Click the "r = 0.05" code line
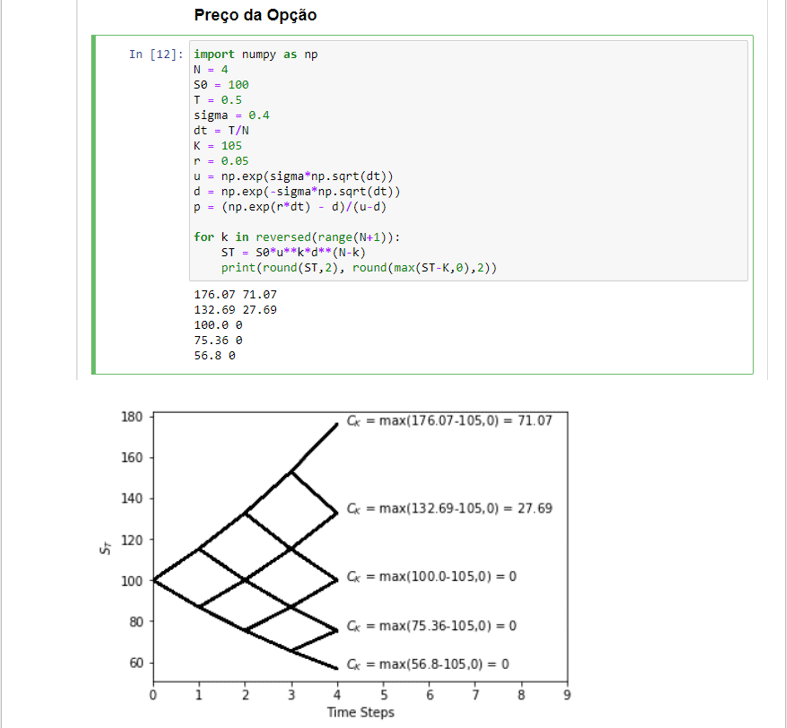Screen dimensions: 787x728 coord(221,160)
